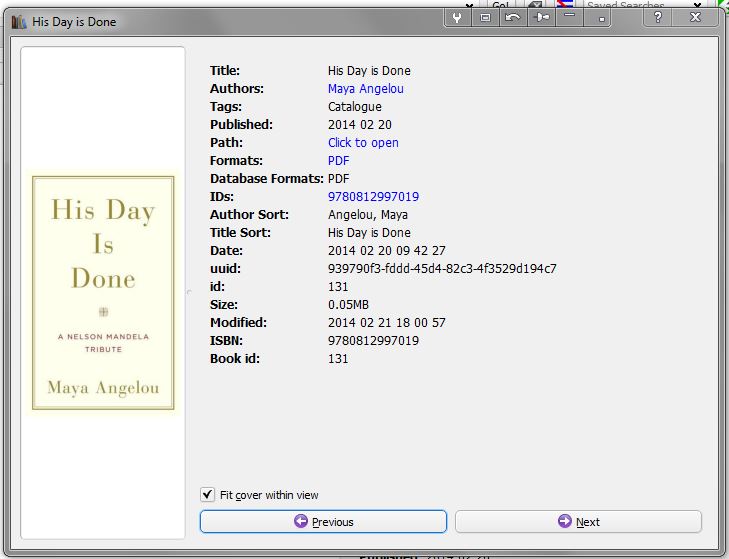Click the Modified value 2014 02 21 18 00 57
729x559 pixels.
[x=387, y=323]
